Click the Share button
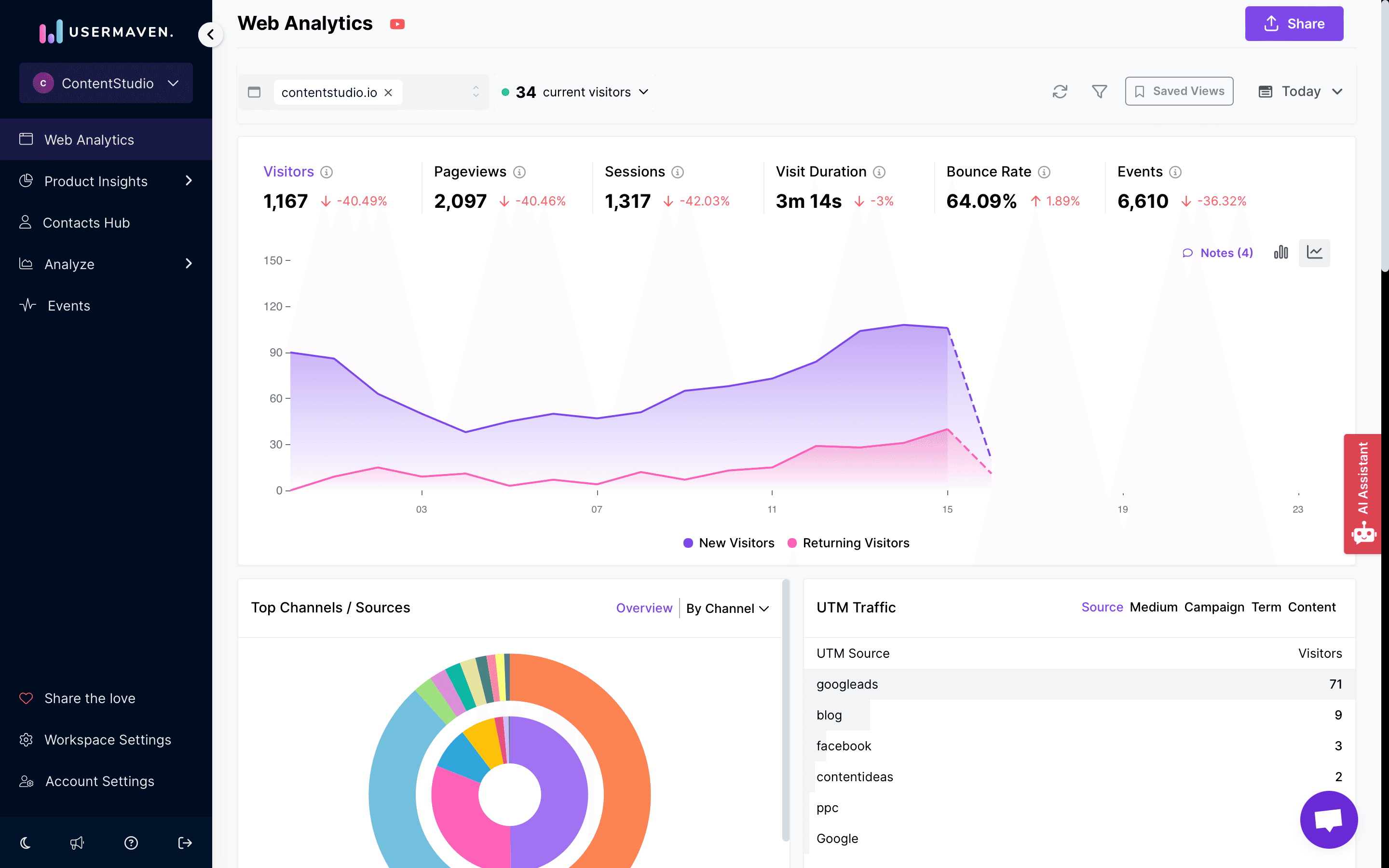 click(1294, 23)
